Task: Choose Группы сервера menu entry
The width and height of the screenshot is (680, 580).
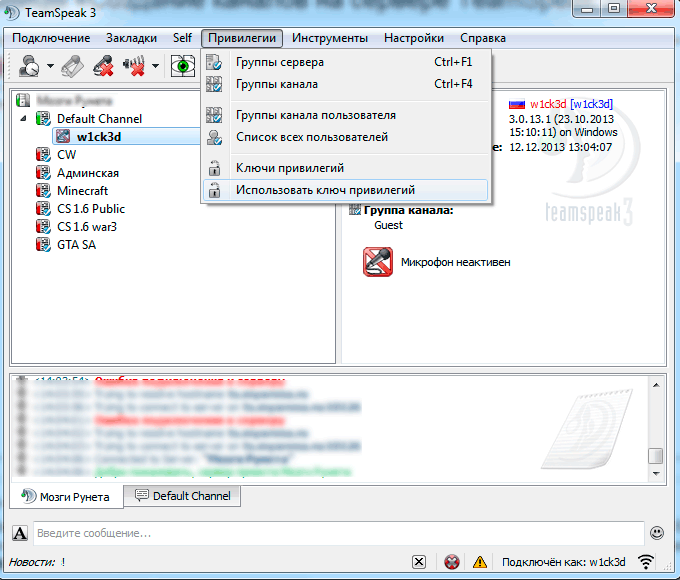Action: (345, 62)
